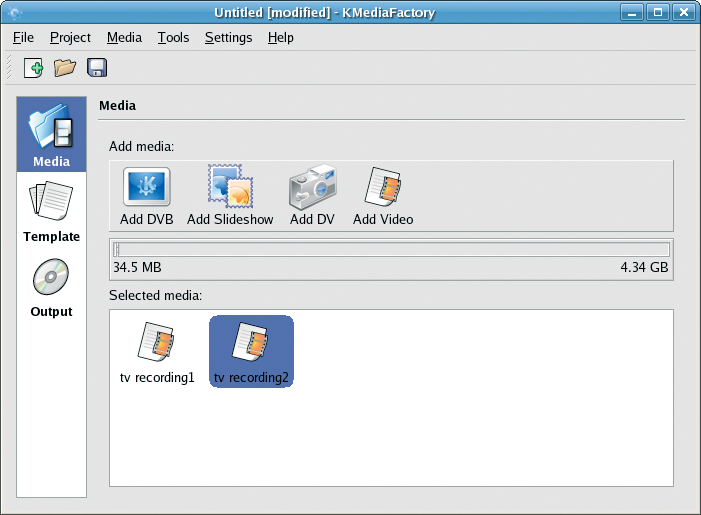Open the Project menu

[70, 38]
